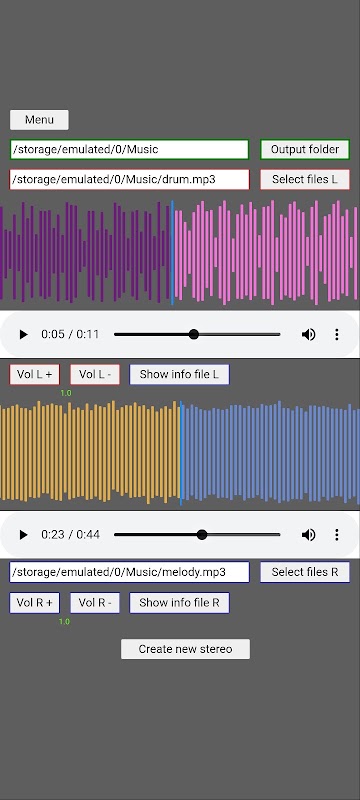
Task: Focus the melody.mp3 file path field
Action: 129,572
